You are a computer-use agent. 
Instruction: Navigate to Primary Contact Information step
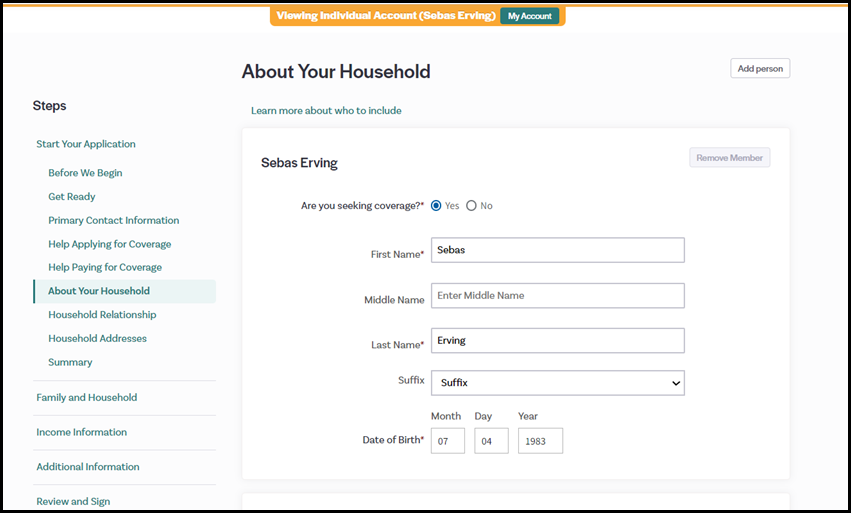[x=113, y=221]
